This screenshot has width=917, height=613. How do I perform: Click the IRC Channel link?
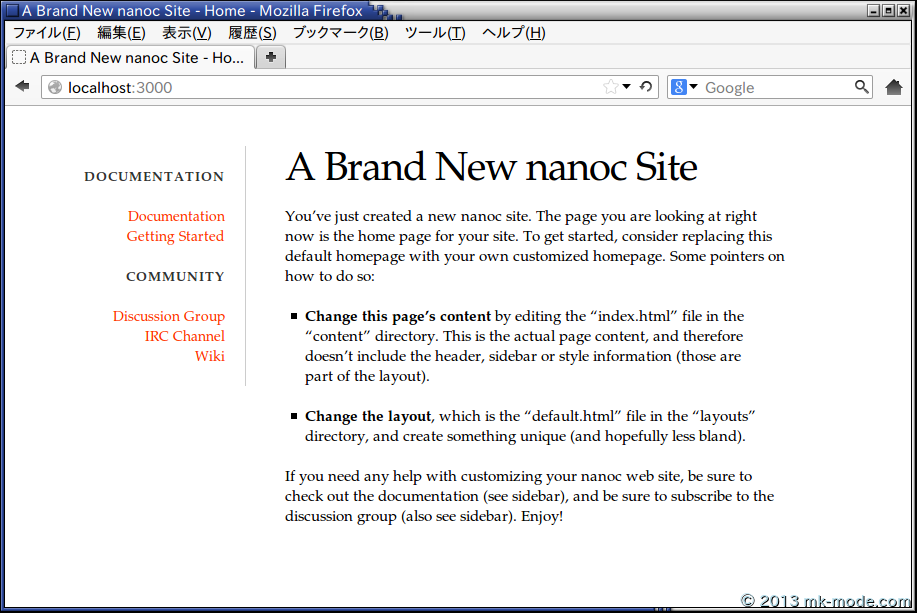184,336
